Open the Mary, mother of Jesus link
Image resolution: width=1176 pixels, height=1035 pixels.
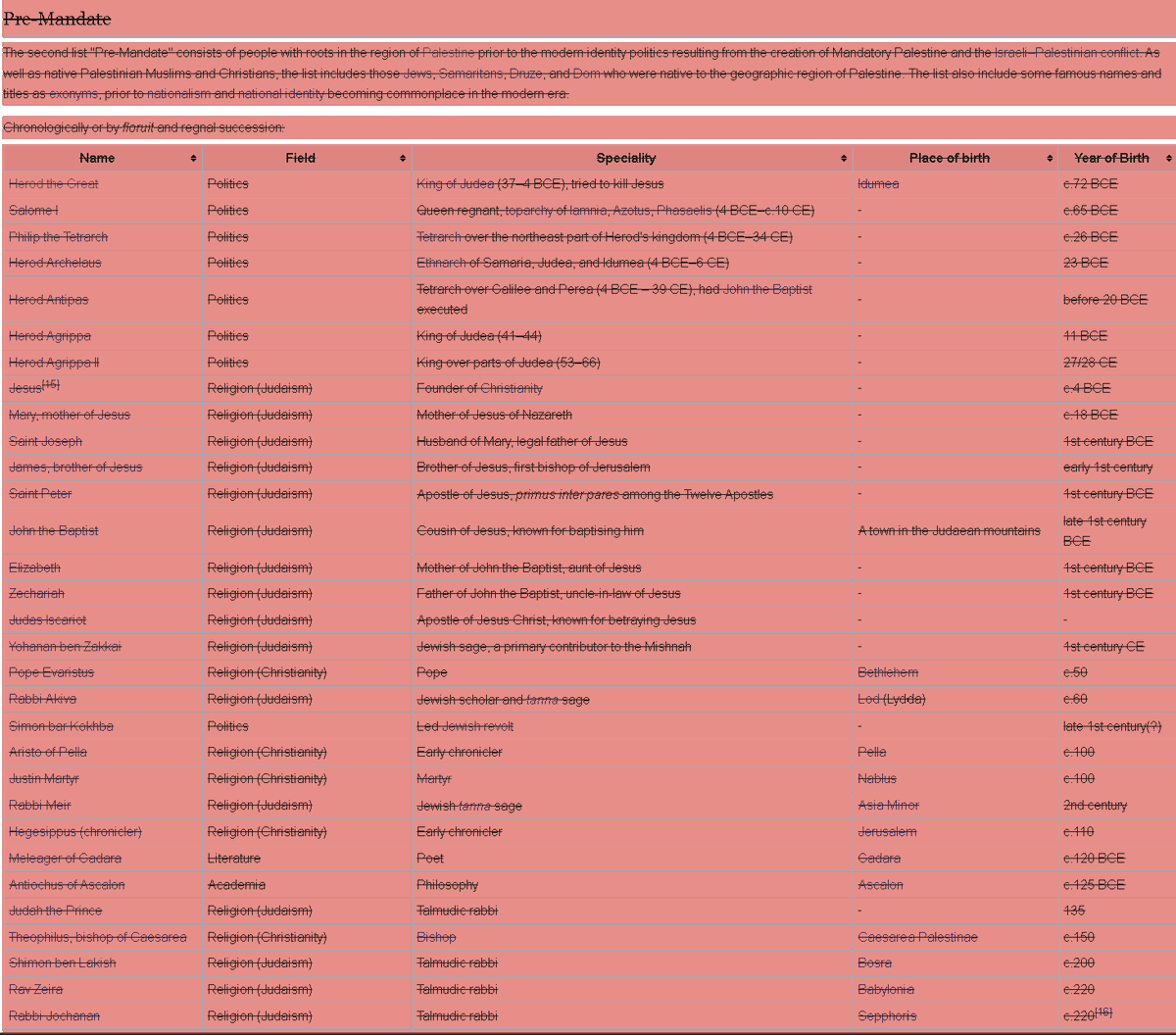(x=70, y=416)
